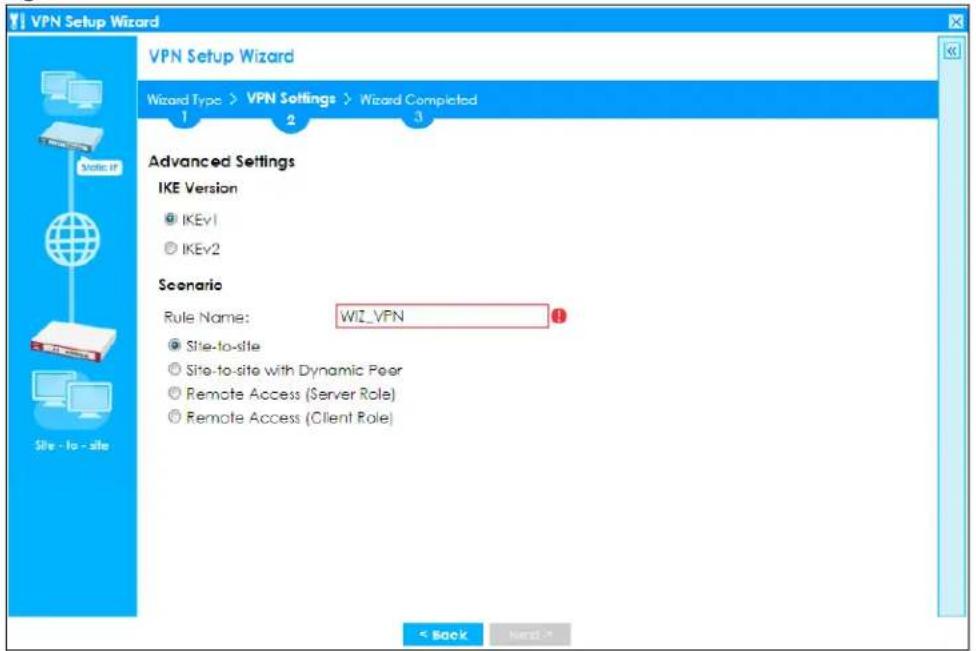Click the Rule Name input field

point(442,316)
